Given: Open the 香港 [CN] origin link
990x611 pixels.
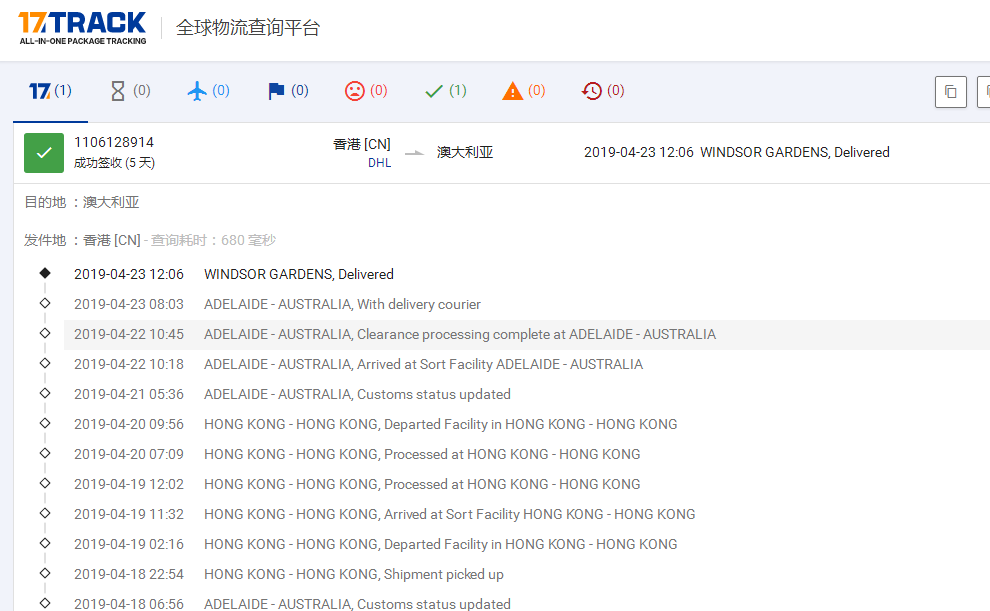Looking at the screenshot, I should point(362,144).
